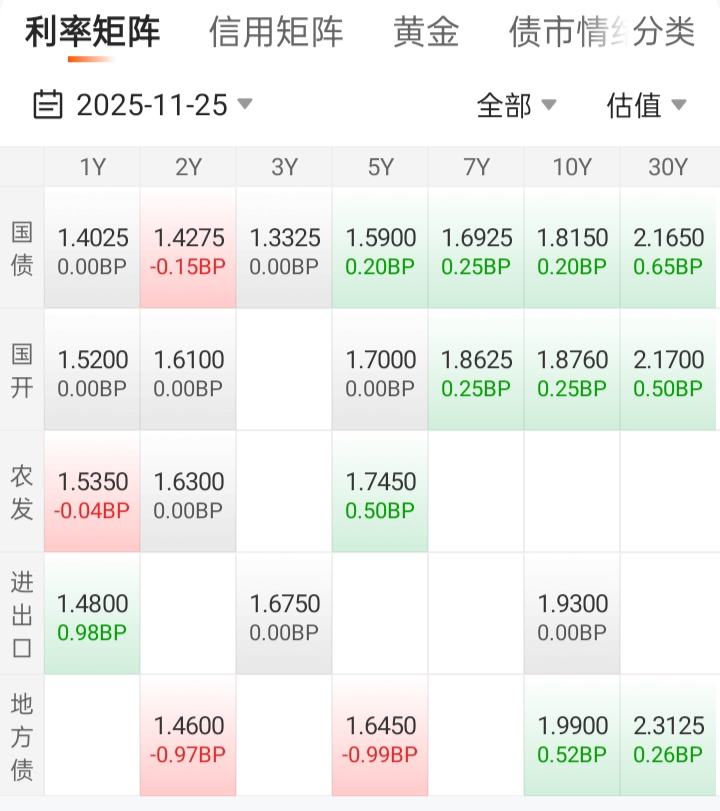The image size is (720, 811).
Task: Select the 国债 row header
Action: pos(22,249)
